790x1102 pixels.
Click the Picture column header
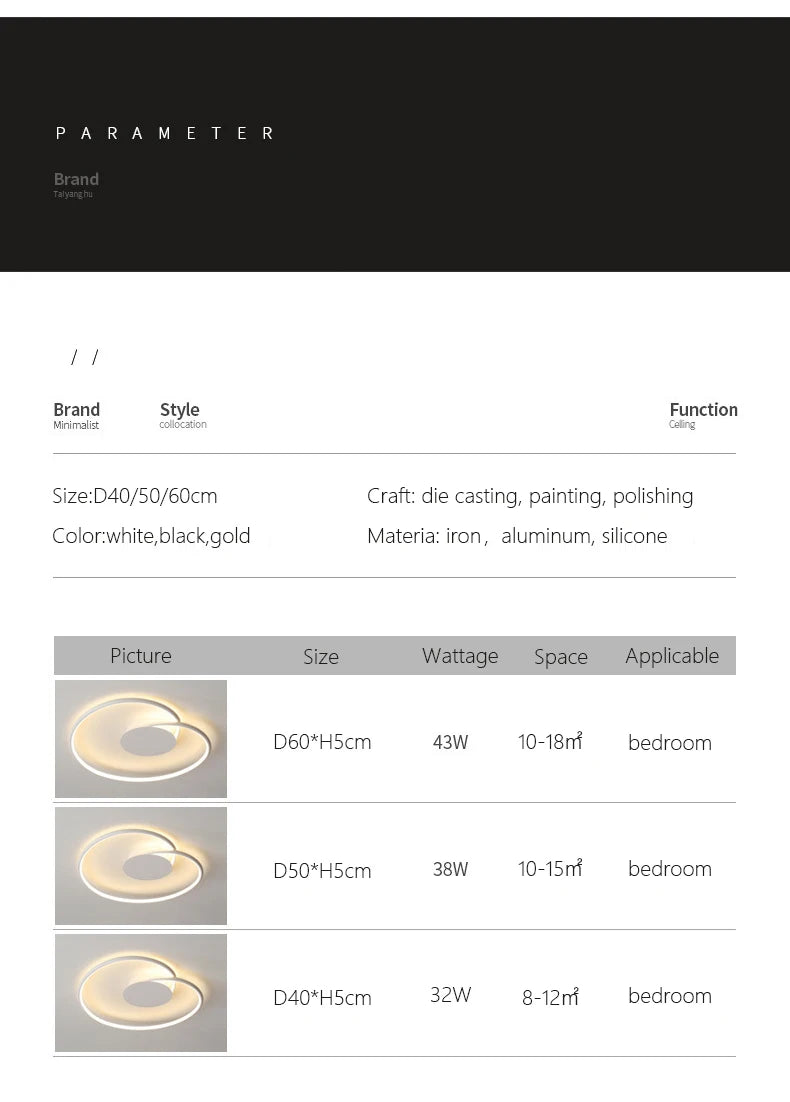point(141,656)
